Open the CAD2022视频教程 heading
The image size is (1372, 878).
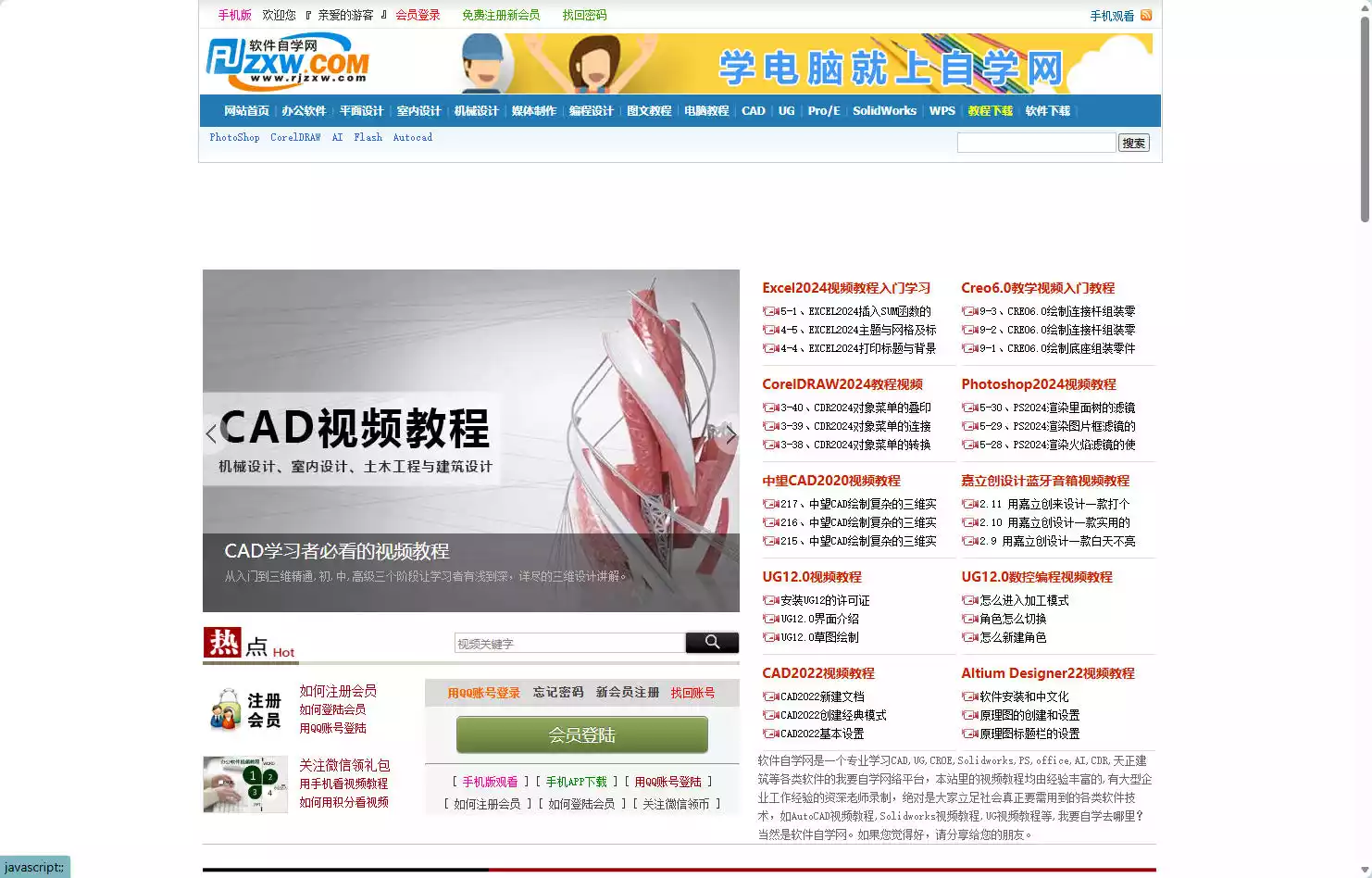818,673
